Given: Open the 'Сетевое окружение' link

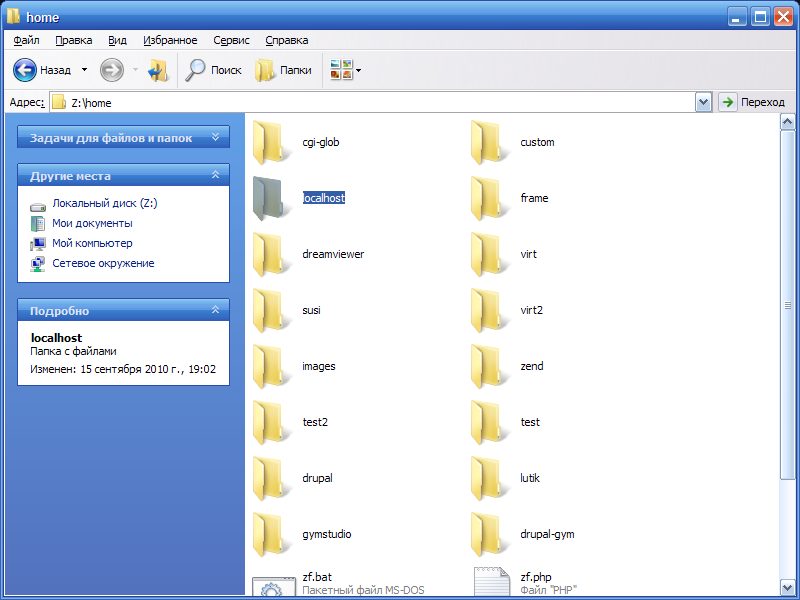Looking at the screenshot, I should (x=103, y=263).
